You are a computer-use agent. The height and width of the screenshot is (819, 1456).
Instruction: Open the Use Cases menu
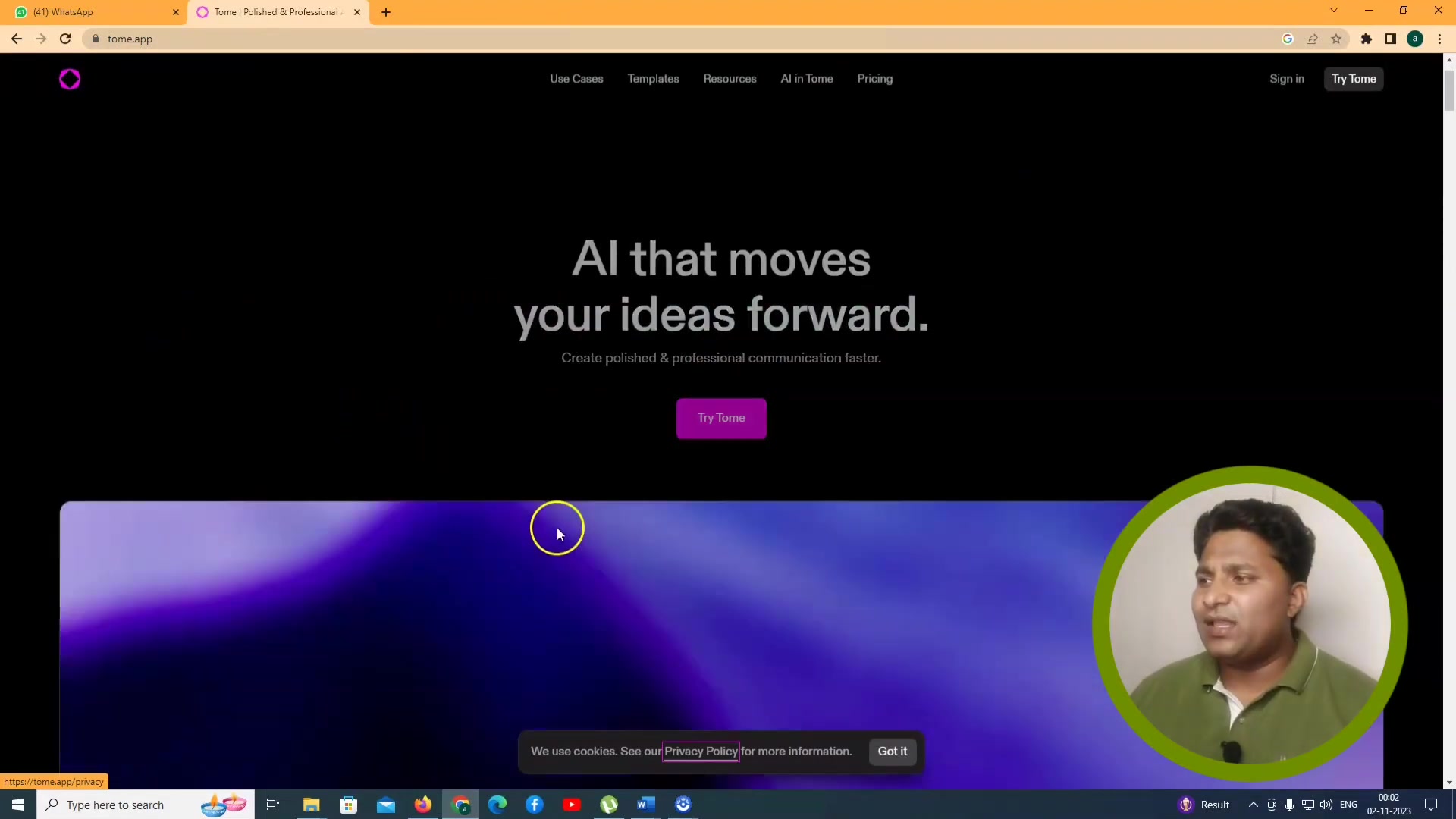tap(576, 79)
